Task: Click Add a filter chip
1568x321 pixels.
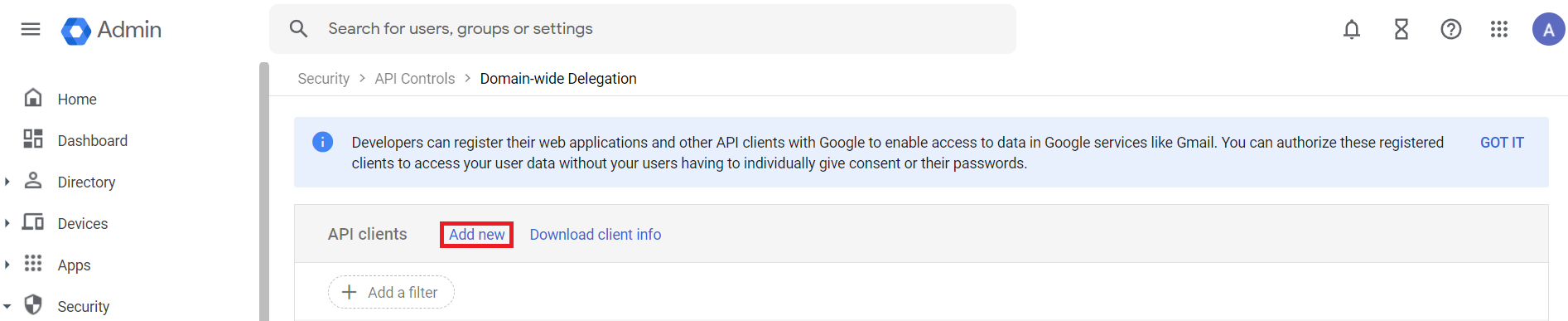Action: [x=391, y=292]
